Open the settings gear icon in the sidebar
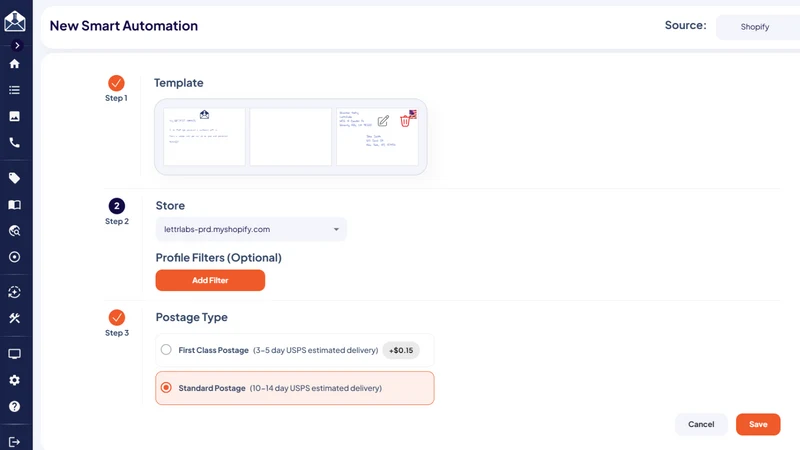 (14, 380)
